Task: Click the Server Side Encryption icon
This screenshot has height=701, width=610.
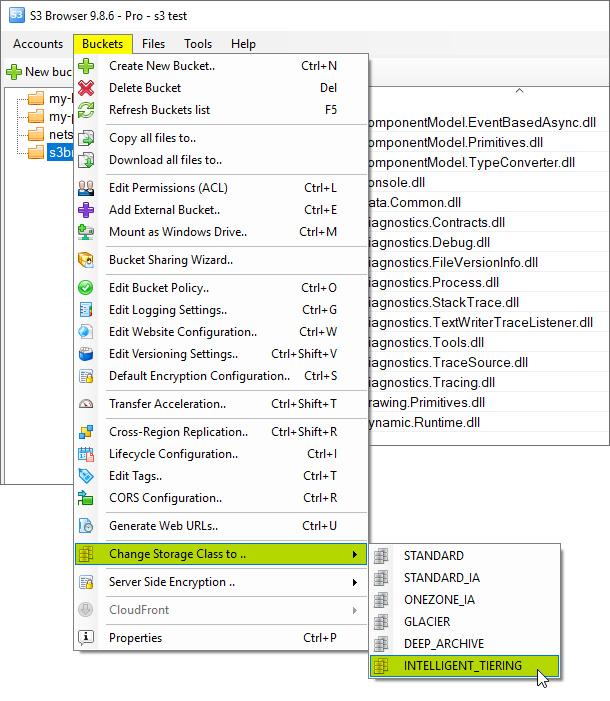Action: (x=86, y=582)
